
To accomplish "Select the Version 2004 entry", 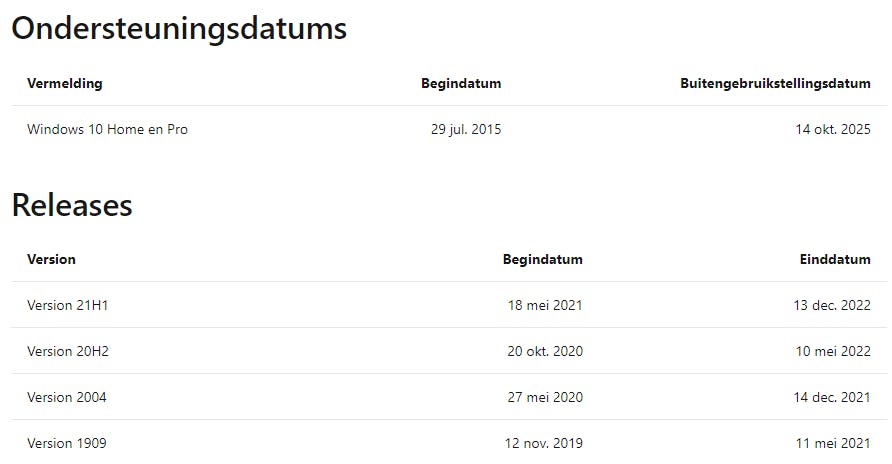I will pos(67,397).
